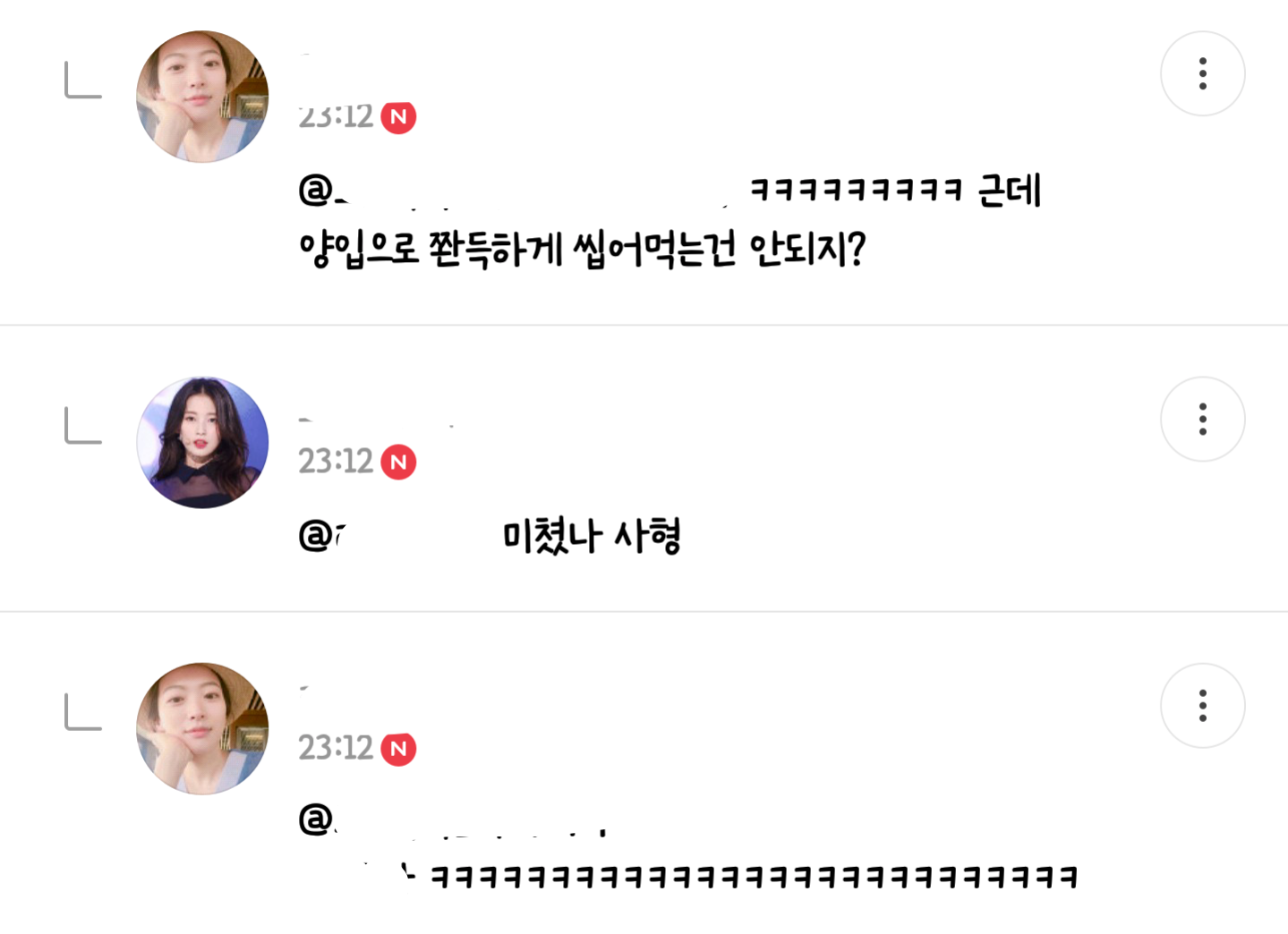Open profile of the long-haired woman avatar
The width and height of the screenshot is (1288, 934).
[x=202, y=442]
